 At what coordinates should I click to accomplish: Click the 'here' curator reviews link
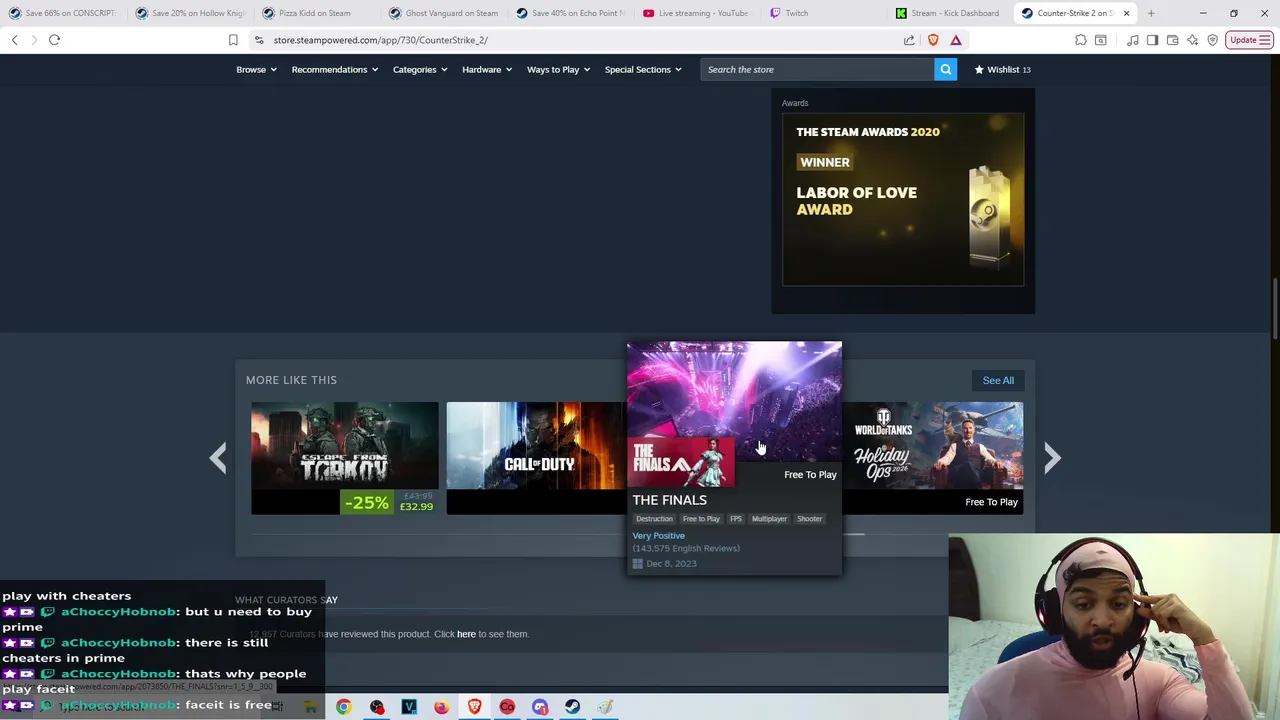pyautogui.click(x=466, y=634)
